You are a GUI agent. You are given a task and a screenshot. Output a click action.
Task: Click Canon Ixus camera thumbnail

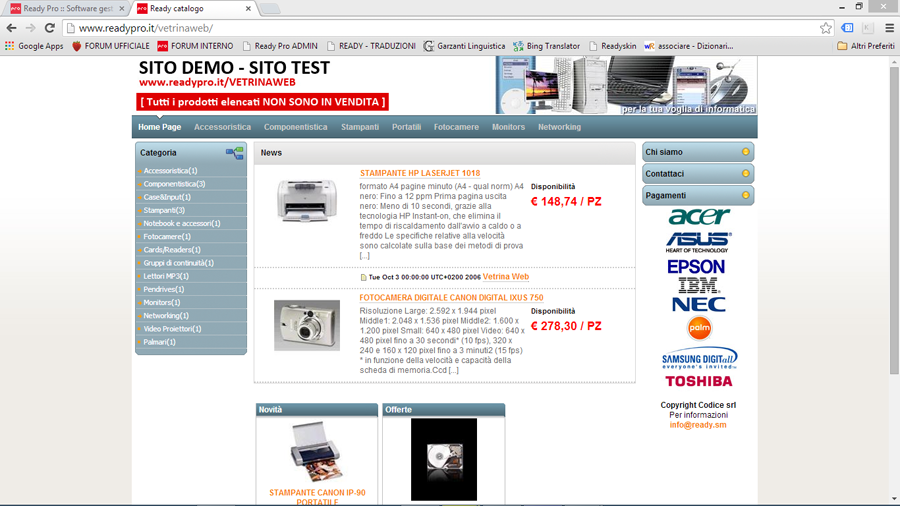click(307, 325)
